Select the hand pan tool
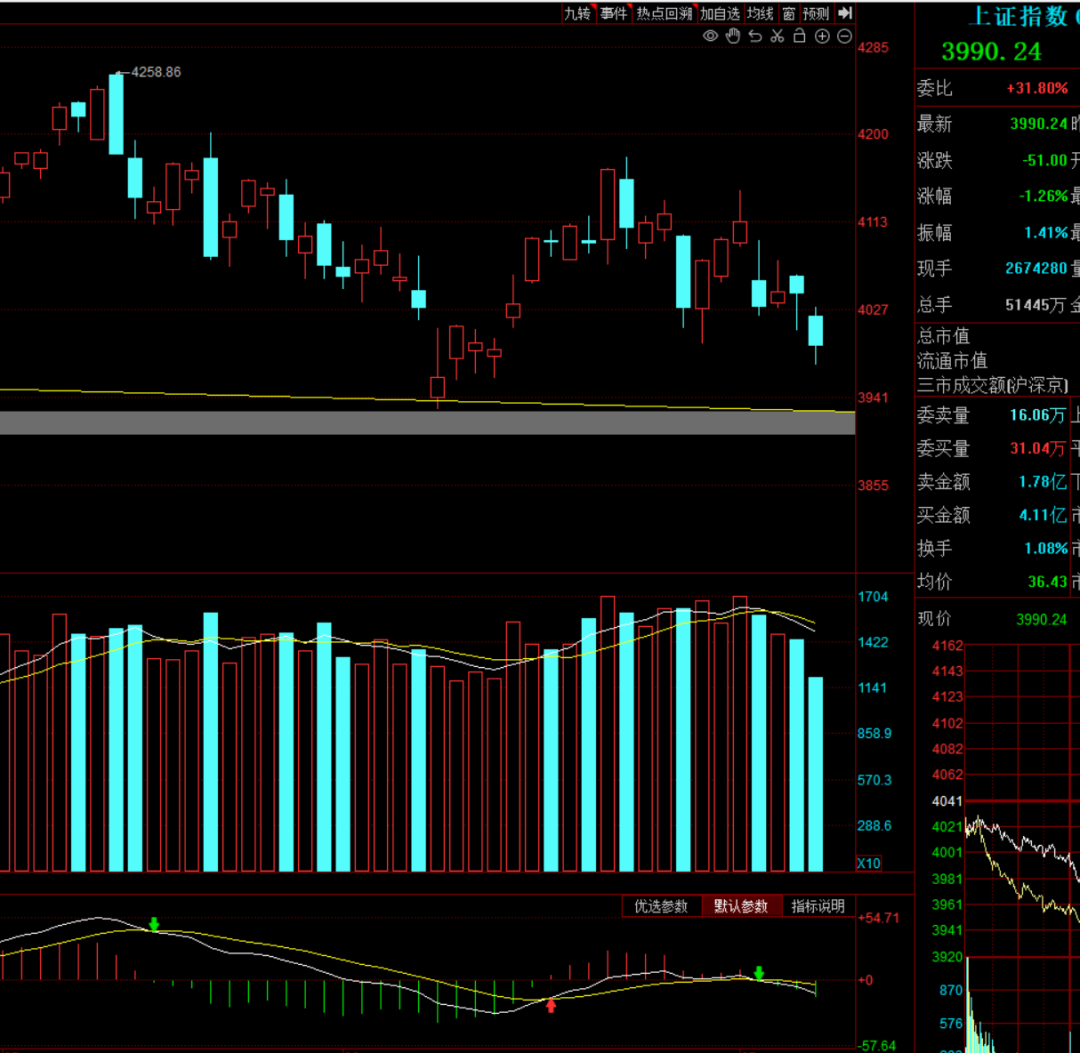The height and width of the screenshot is (1053, 1080). coord(733,36)
